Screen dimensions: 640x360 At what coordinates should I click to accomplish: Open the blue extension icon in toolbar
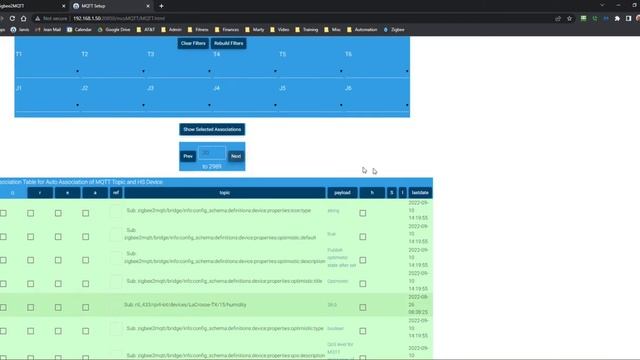click(x=606, y=18)
